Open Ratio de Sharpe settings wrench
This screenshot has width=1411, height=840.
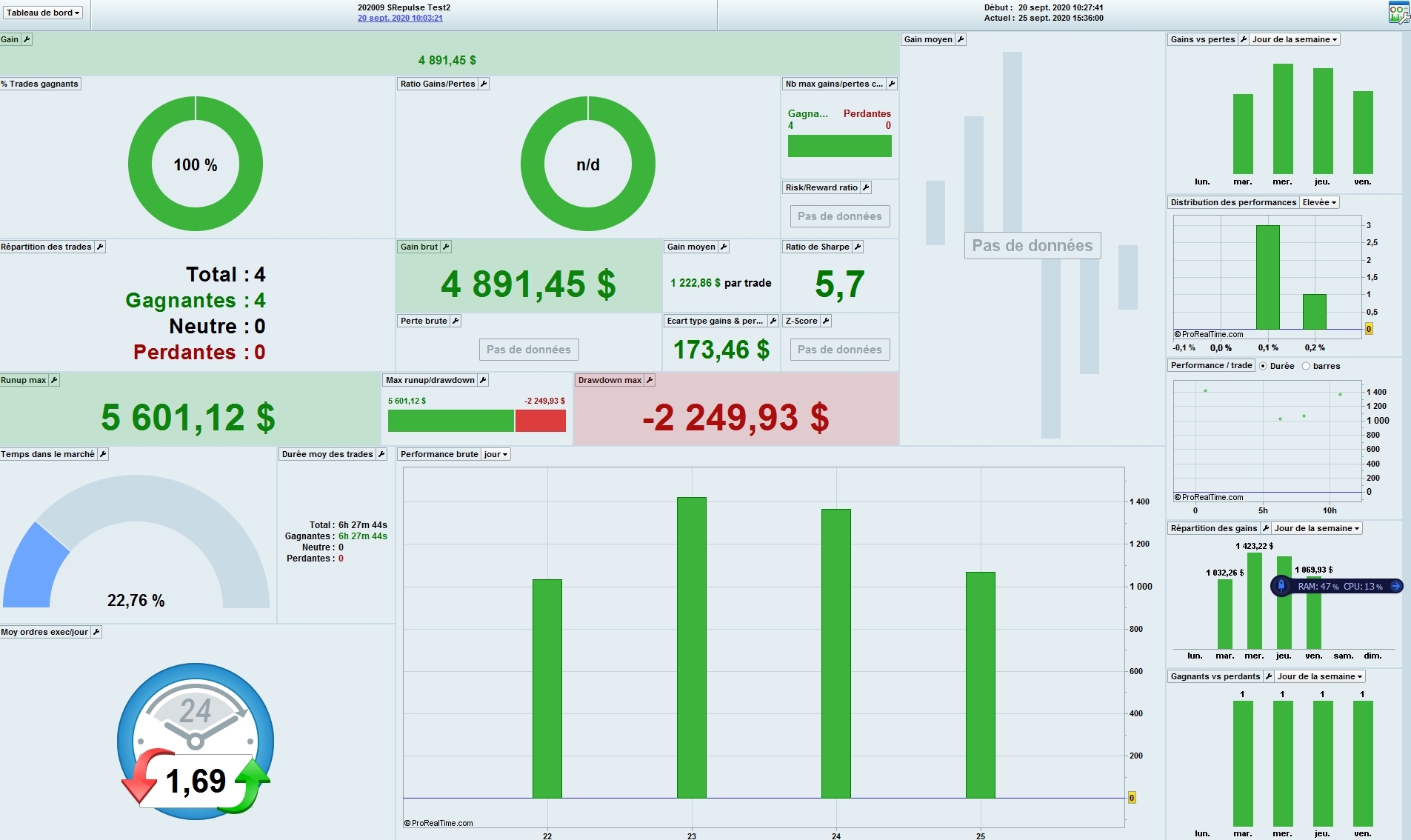858,247
